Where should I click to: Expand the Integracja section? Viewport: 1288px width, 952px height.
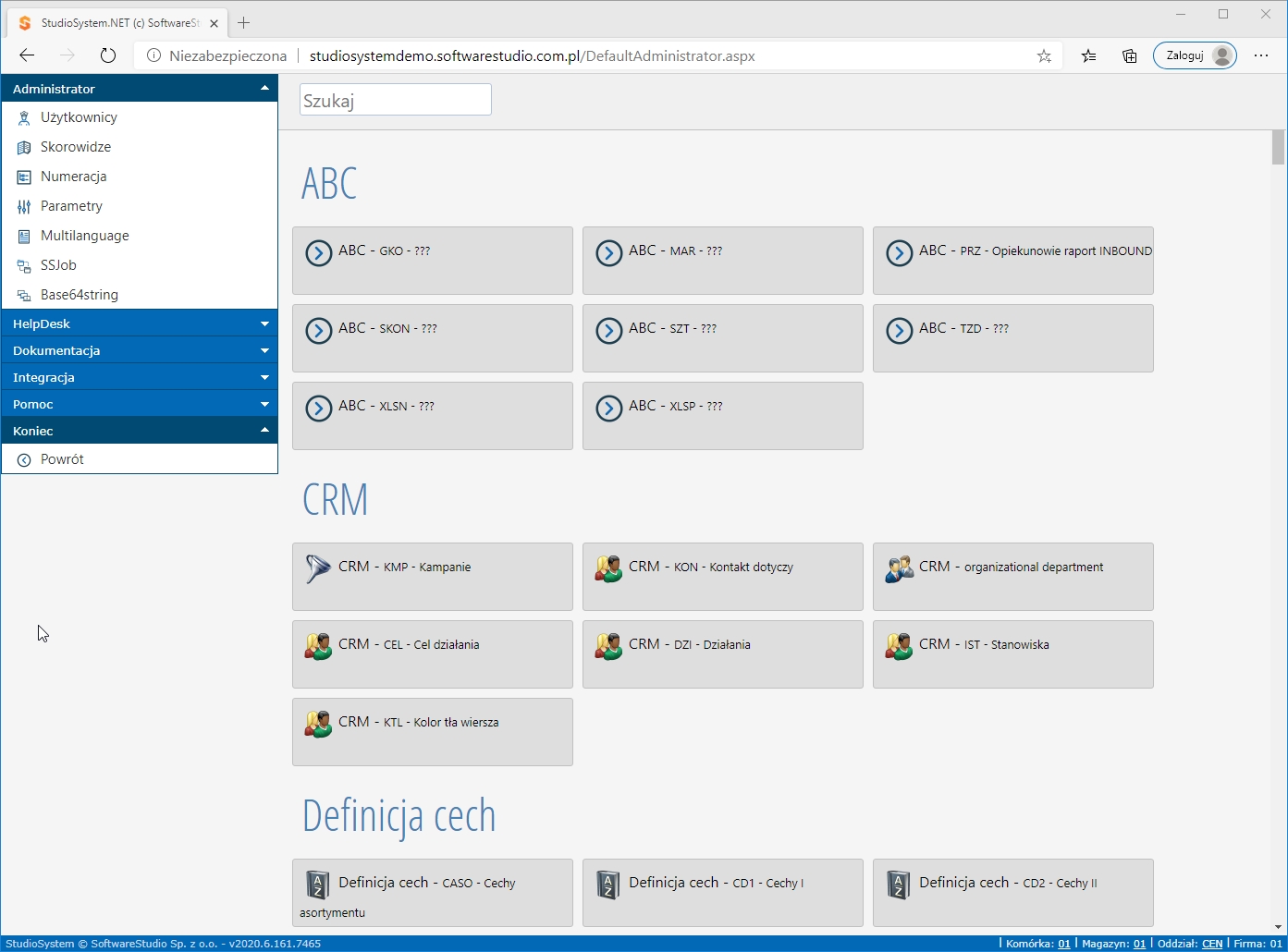[139, 378]
